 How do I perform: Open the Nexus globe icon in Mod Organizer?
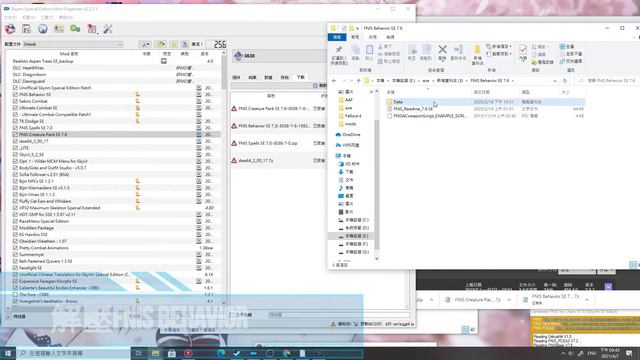[42, 29]
